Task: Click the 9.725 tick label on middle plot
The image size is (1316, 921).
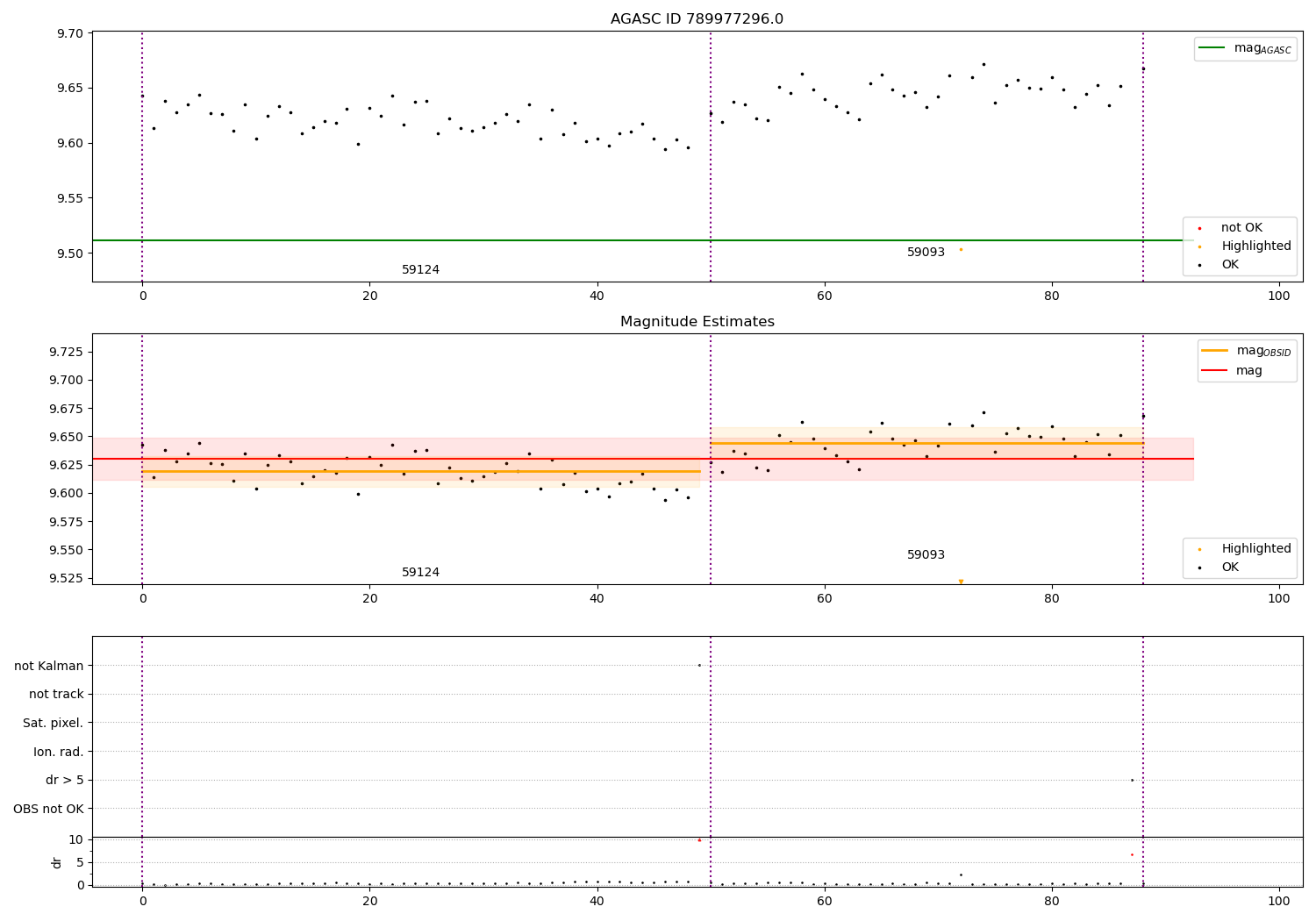Action: [67, 352]
